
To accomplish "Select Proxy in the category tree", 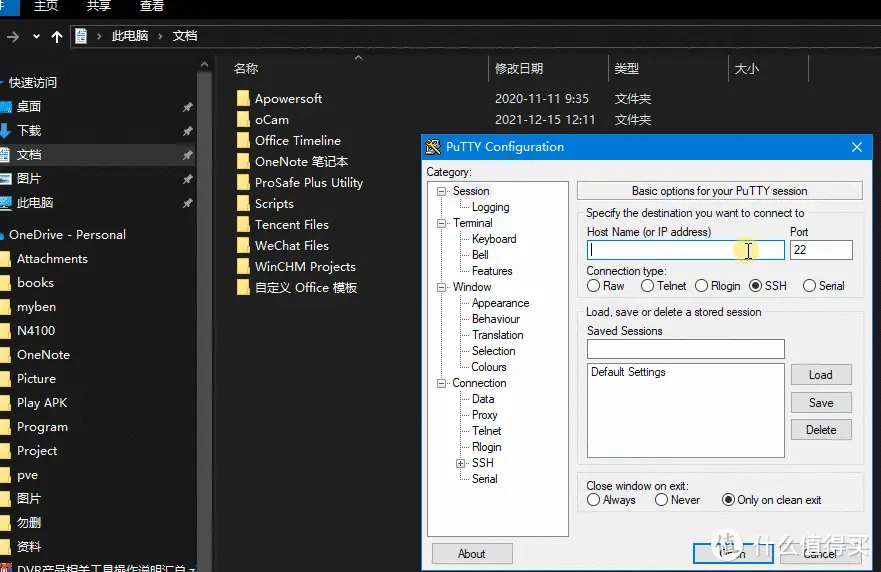I will [484, 415].
